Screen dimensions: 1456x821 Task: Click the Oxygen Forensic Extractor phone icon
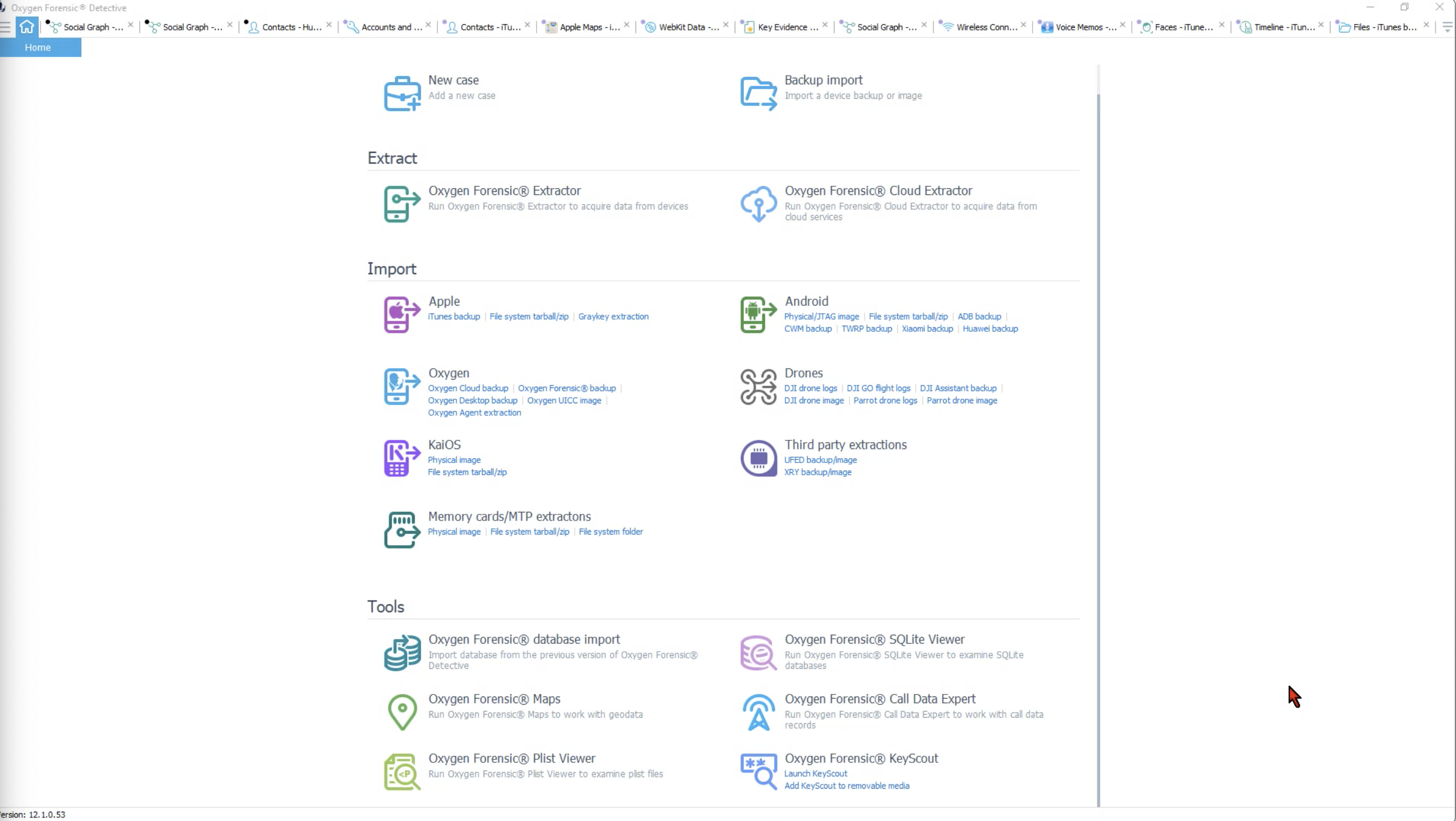point(402,204)
